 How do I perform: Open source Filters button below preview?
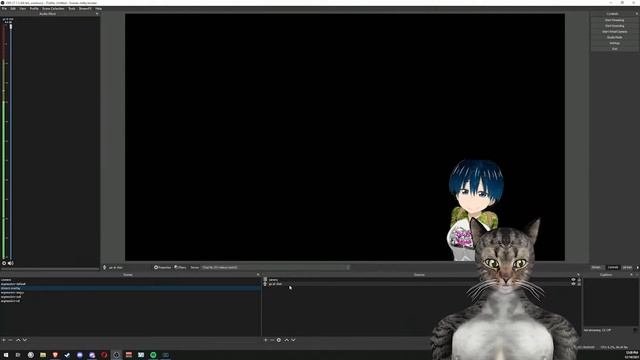(180, 267)
